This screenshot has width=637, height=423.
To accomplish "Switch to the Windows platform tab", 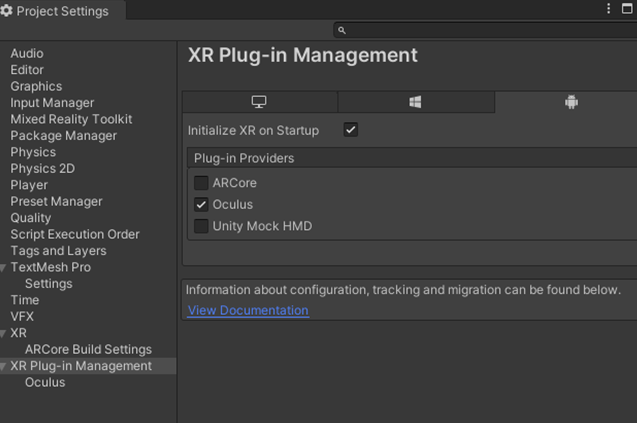I will coord(415,102).
